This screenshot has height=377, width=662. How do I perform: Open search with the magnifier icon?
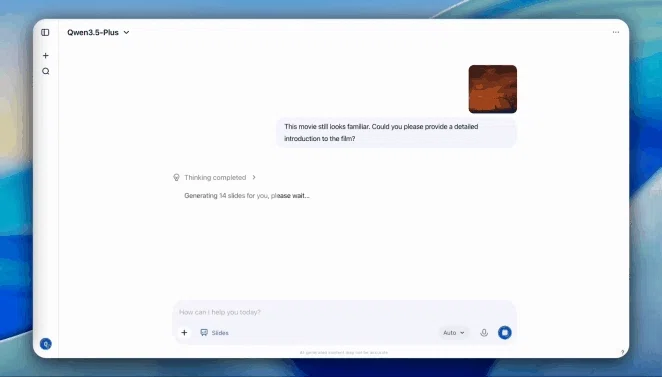click(46, 71)
